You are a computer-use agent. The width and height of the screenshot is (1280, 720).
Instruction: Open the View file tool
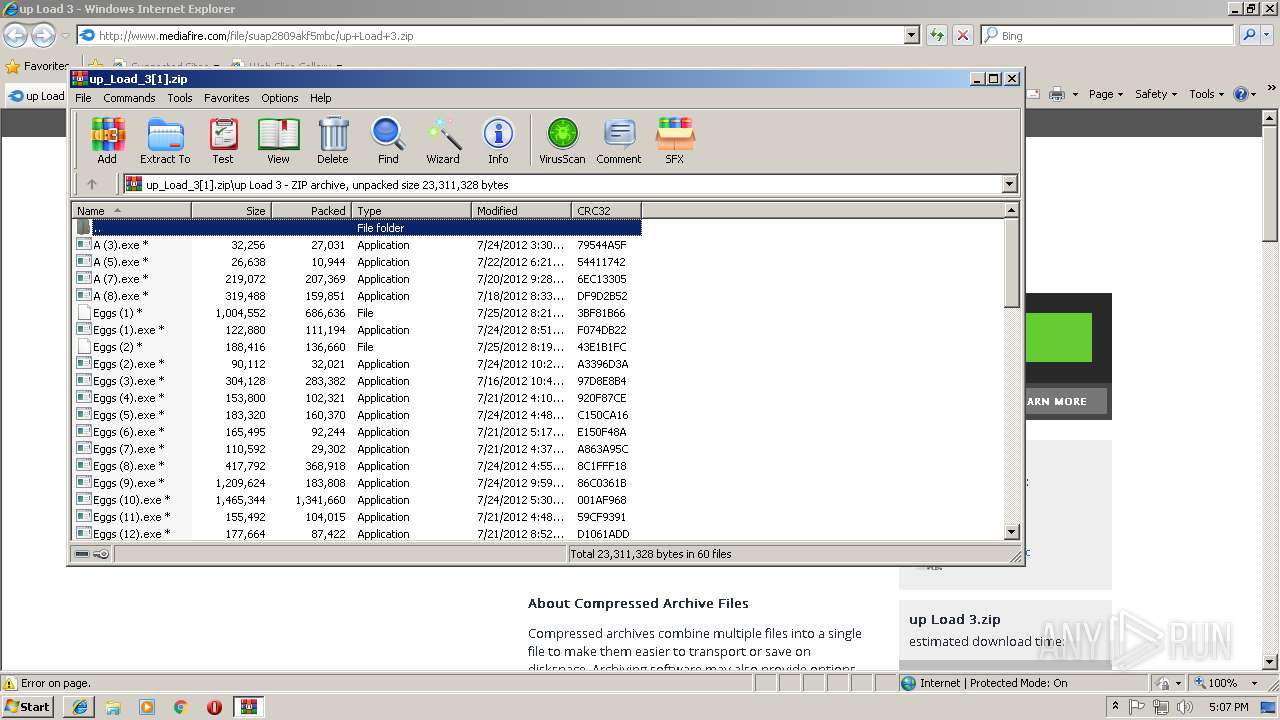pos(278,140)
